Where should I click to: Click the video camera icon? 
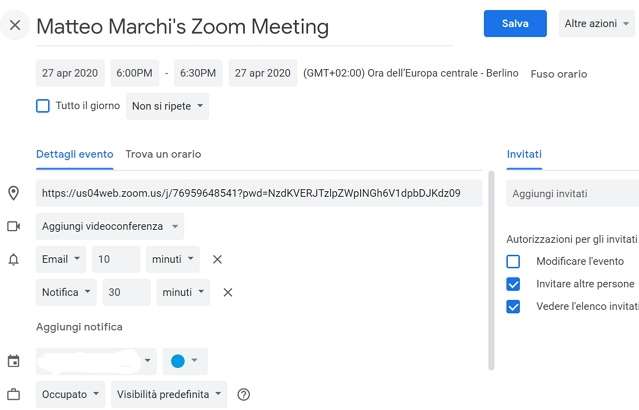click(x=14, y=227)
